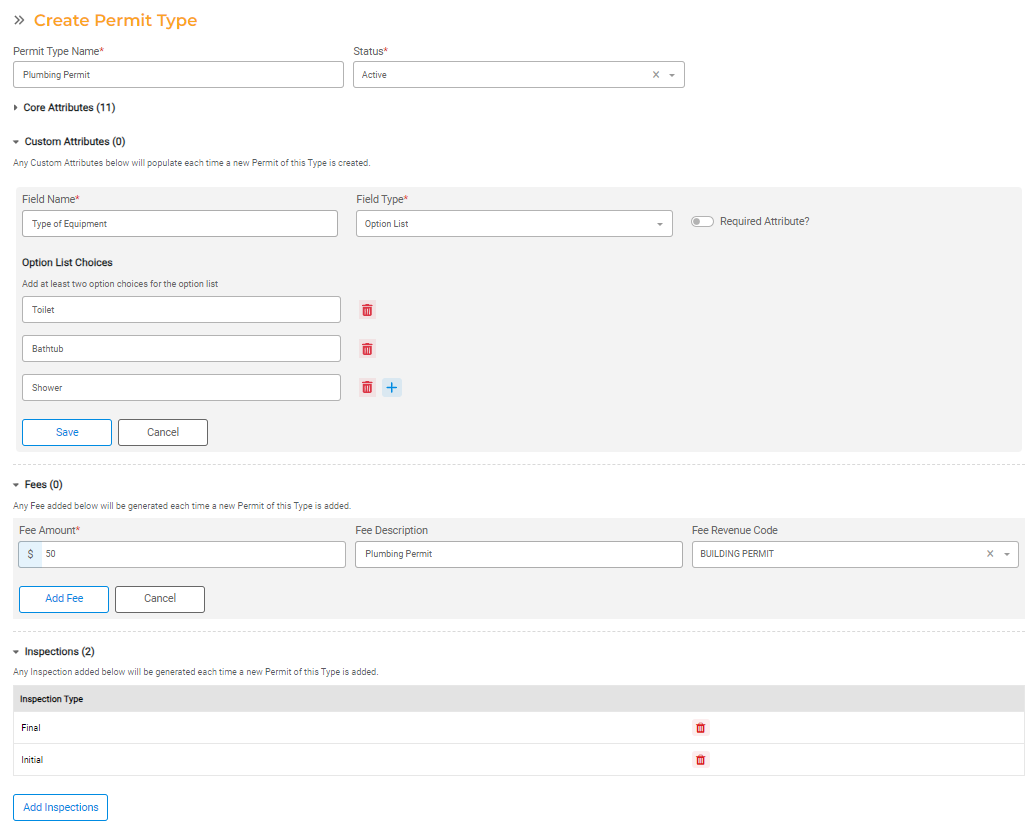This screenshot has height=830, width=1036.
Task: Delete the Toilet option choice
Action: (367, 310)
